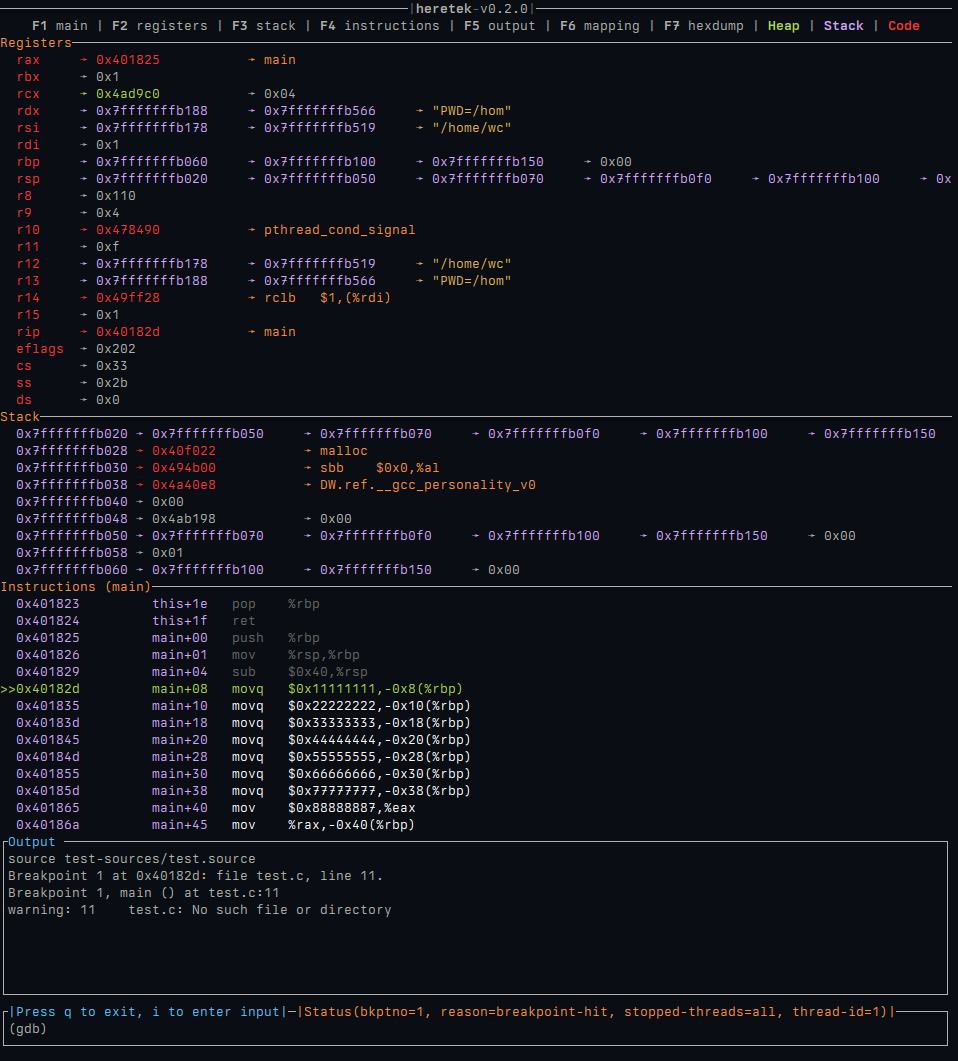The width and height of the screenshot is (958, 1061).
Task: Open the F3 stack view
Action: point(265,26)
